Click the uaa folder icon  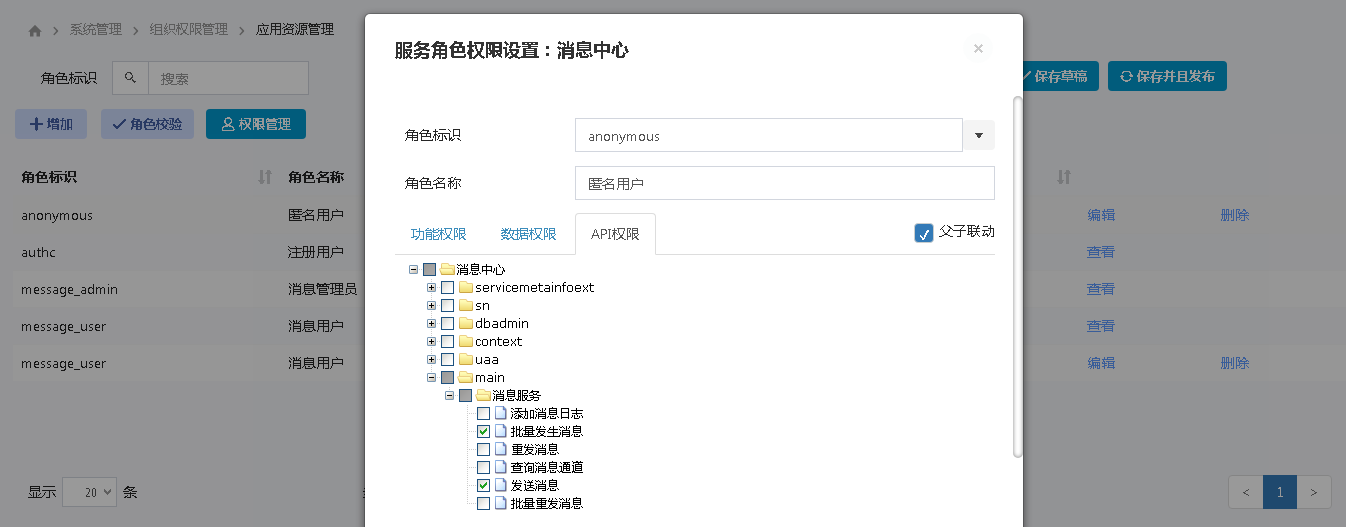(466, 360)
